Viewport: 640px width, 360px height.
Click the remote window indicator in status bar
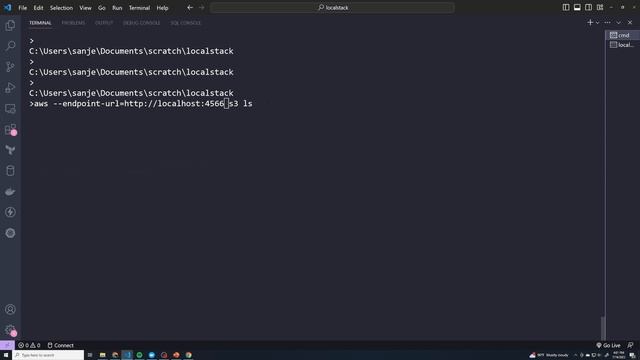tap(7, 345)
